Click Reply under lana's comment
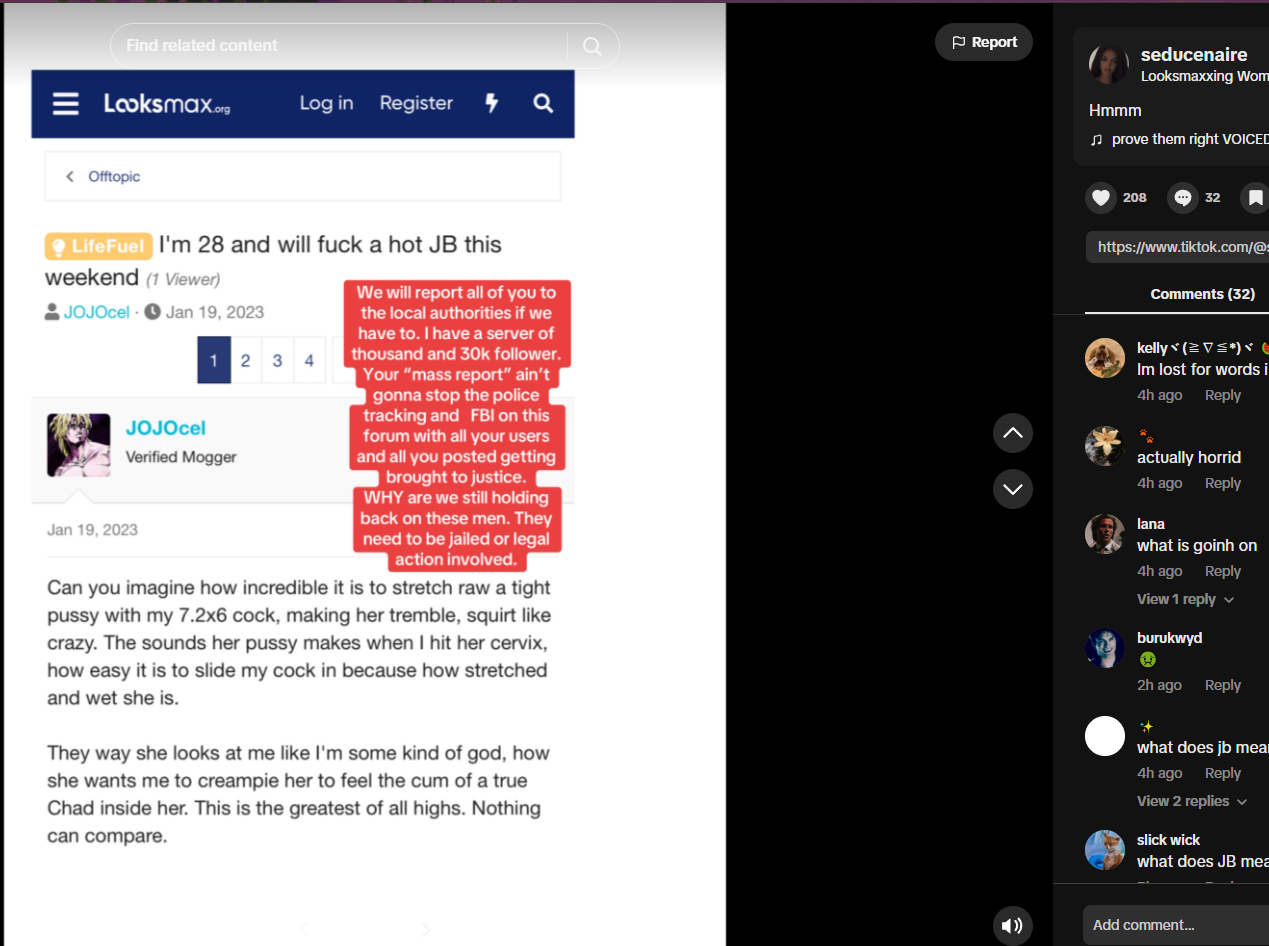 pos(1222,571)
